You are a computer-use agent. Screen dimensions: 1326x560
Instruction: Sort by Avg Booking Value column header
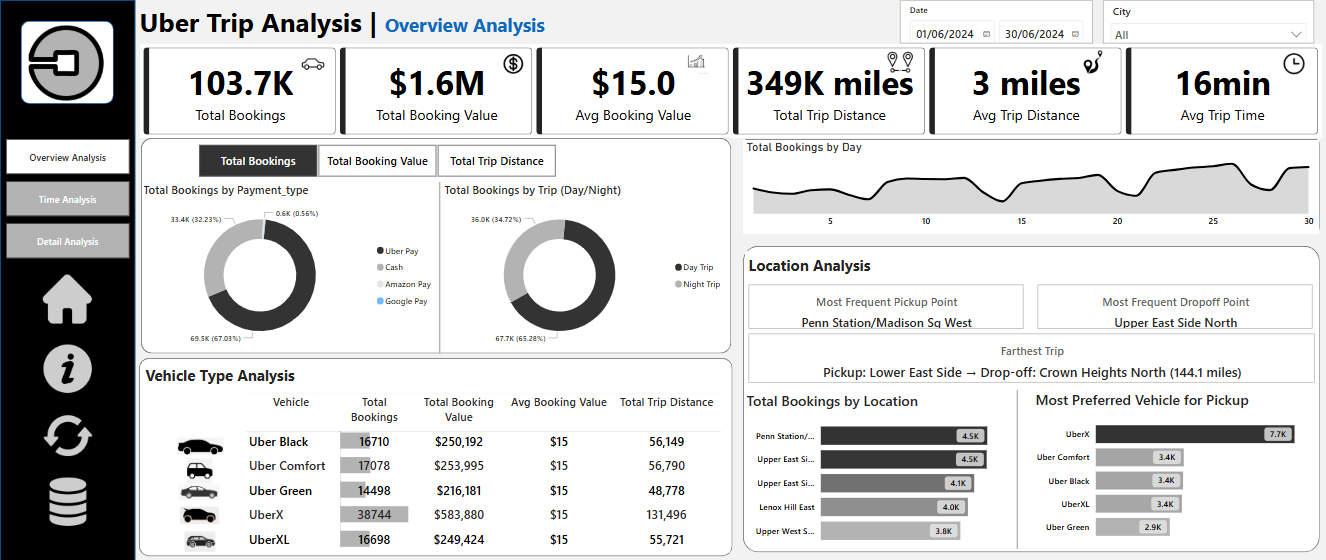558,402
